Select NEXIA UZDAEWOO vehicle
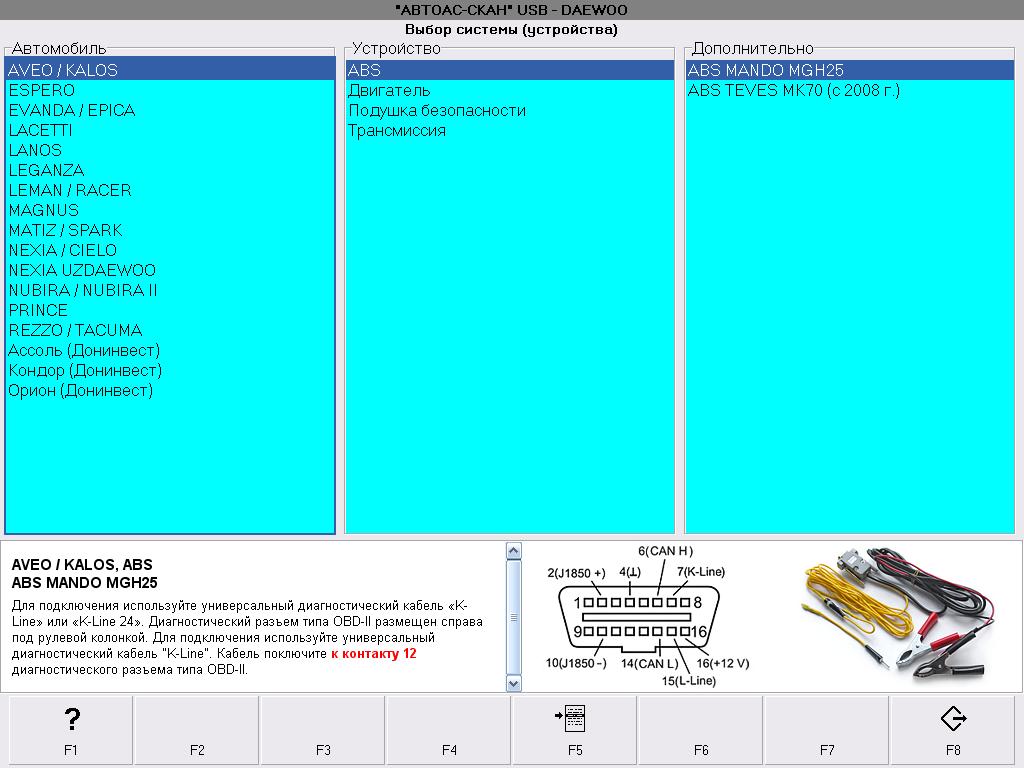 click(170, 270)
